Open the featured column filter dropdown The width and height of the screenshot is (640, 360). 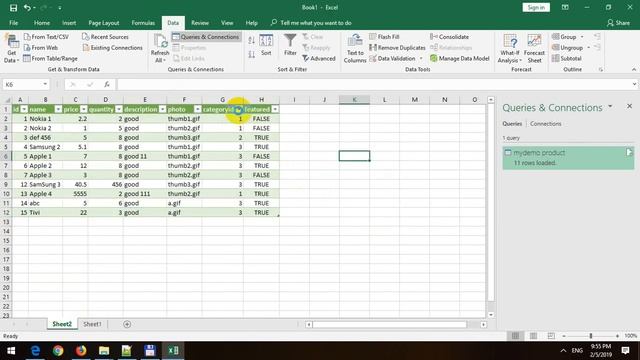click(x=275, y=109)
